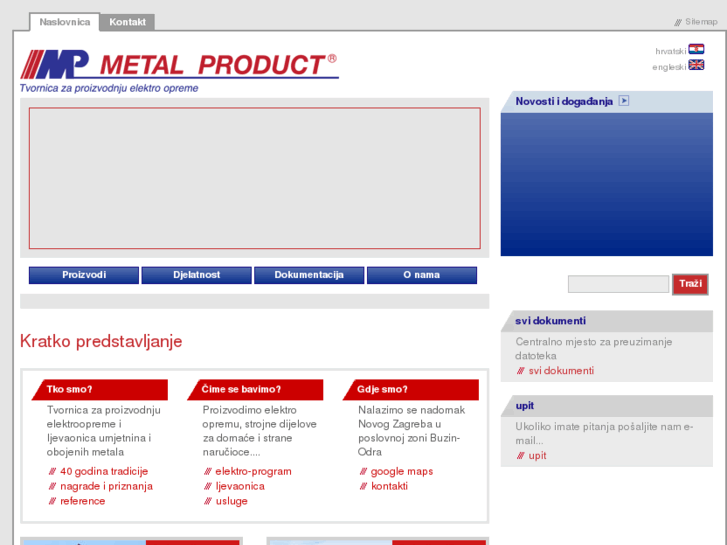The height and width of the screenshot is (545, 727).
Task: Click tagline Tvornica za proizvodnju elektro opreme
Action: pyautogui.click(x=109, y=88)
